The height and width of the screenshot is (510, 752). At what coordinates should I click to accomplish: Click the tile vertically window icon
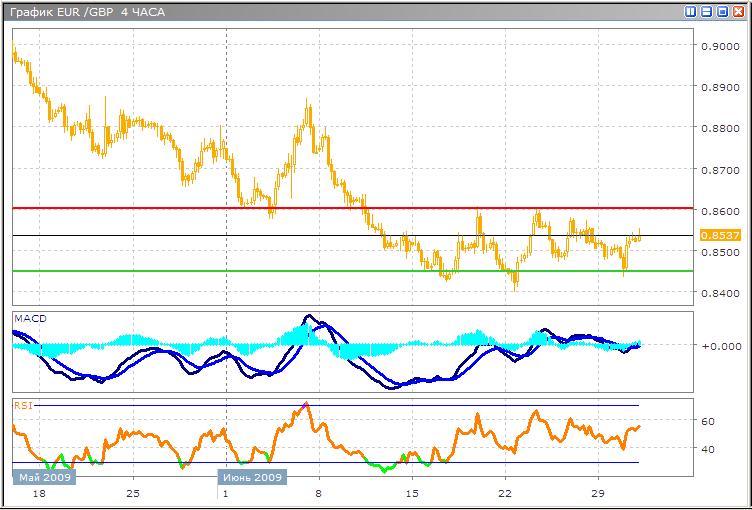point(690,11)
